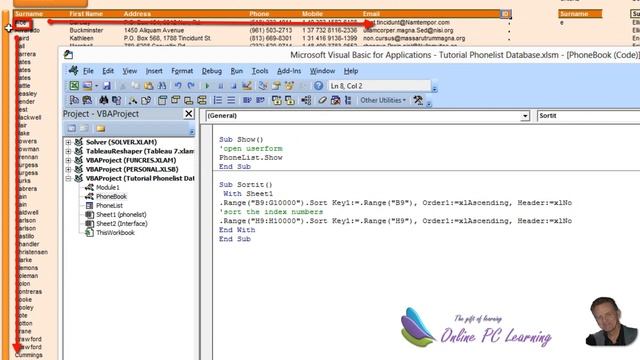Open the Tools menu
Screen dimensions: 640x360
(260, 71)
